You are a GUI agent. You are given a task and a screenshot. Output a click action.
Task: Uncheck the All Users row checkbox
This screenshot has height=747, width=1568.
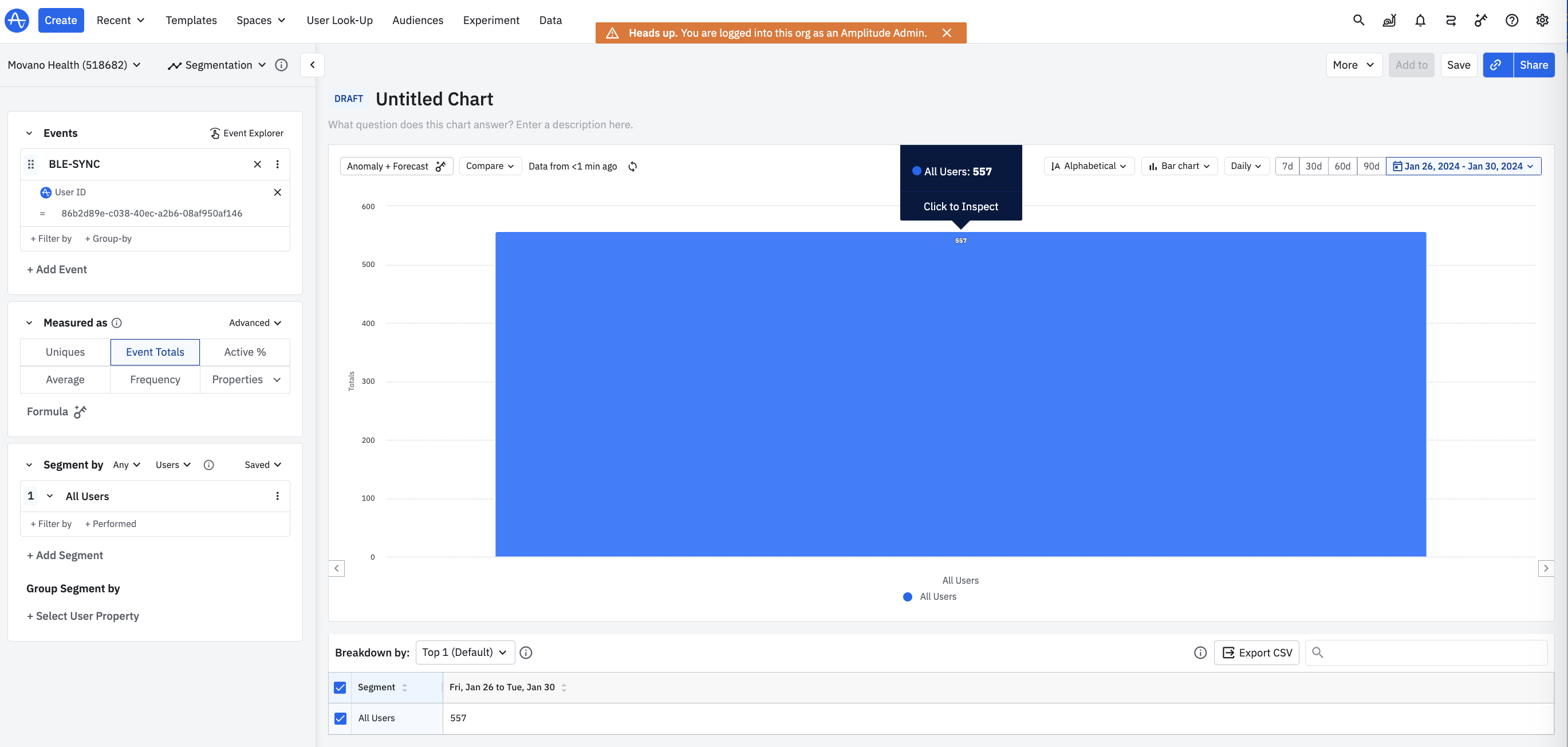point(340,718)
